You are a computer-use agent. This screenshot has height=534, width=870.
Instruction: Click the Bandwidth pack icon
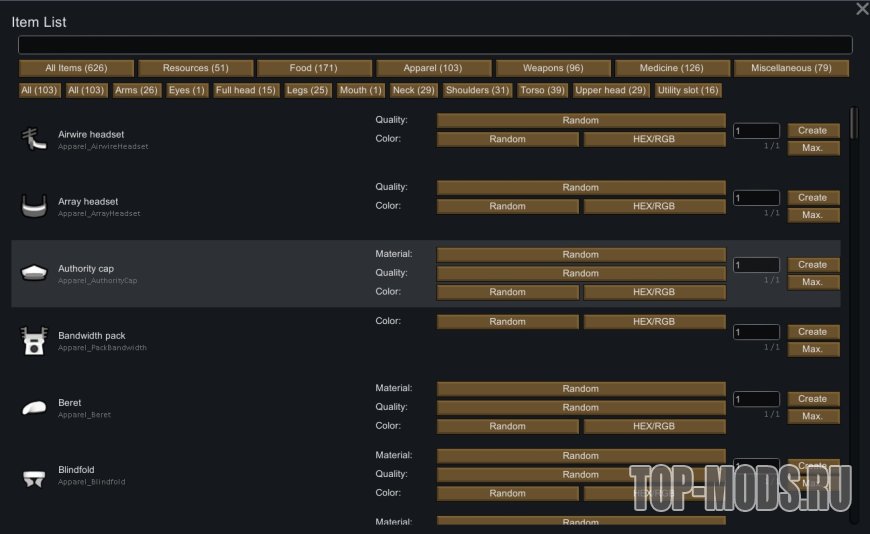coord(34,341)
